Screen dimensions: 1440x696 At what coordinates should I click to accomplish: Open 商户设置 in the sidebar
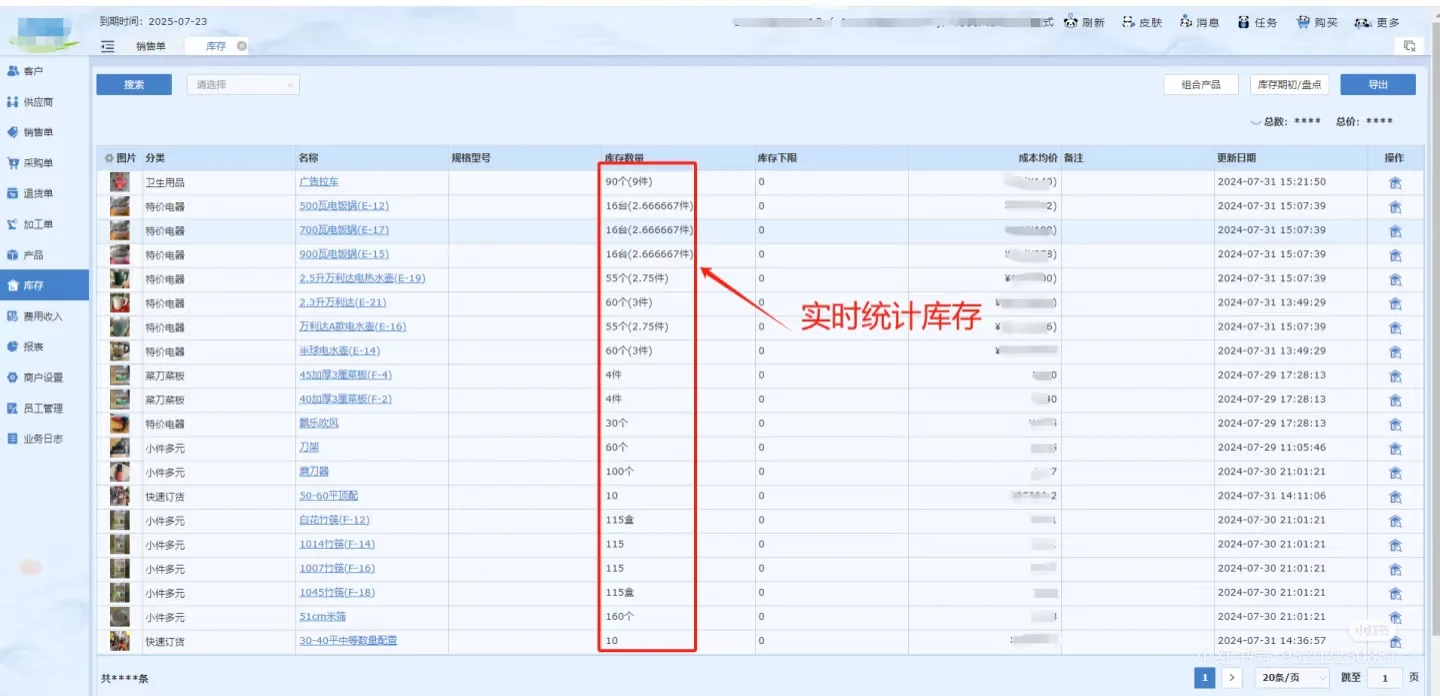tap(44, 377)
